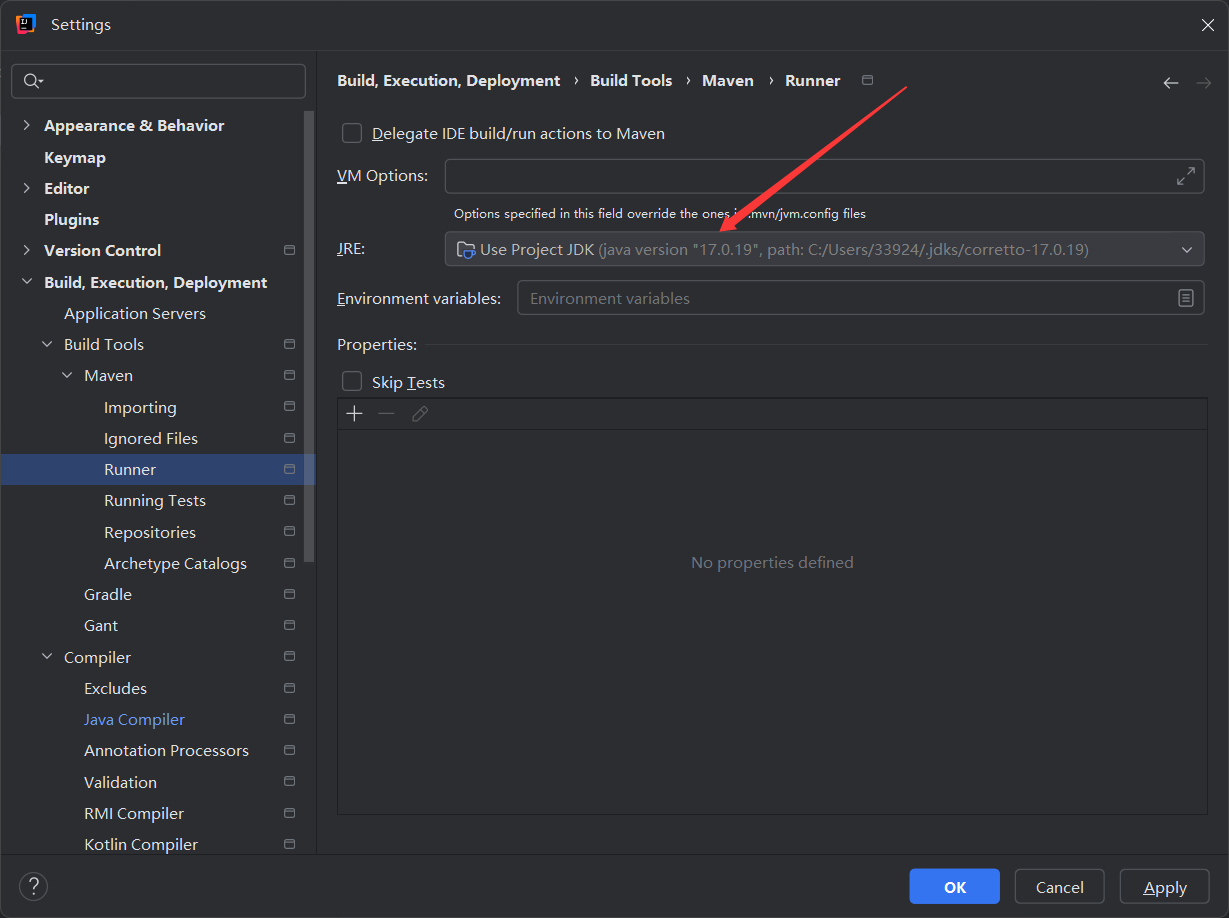The height and width of the screenshot is (918, 1229).
Task: Enable Delegate IDE build/run actions to Maven
Action: tap(352, 133)
